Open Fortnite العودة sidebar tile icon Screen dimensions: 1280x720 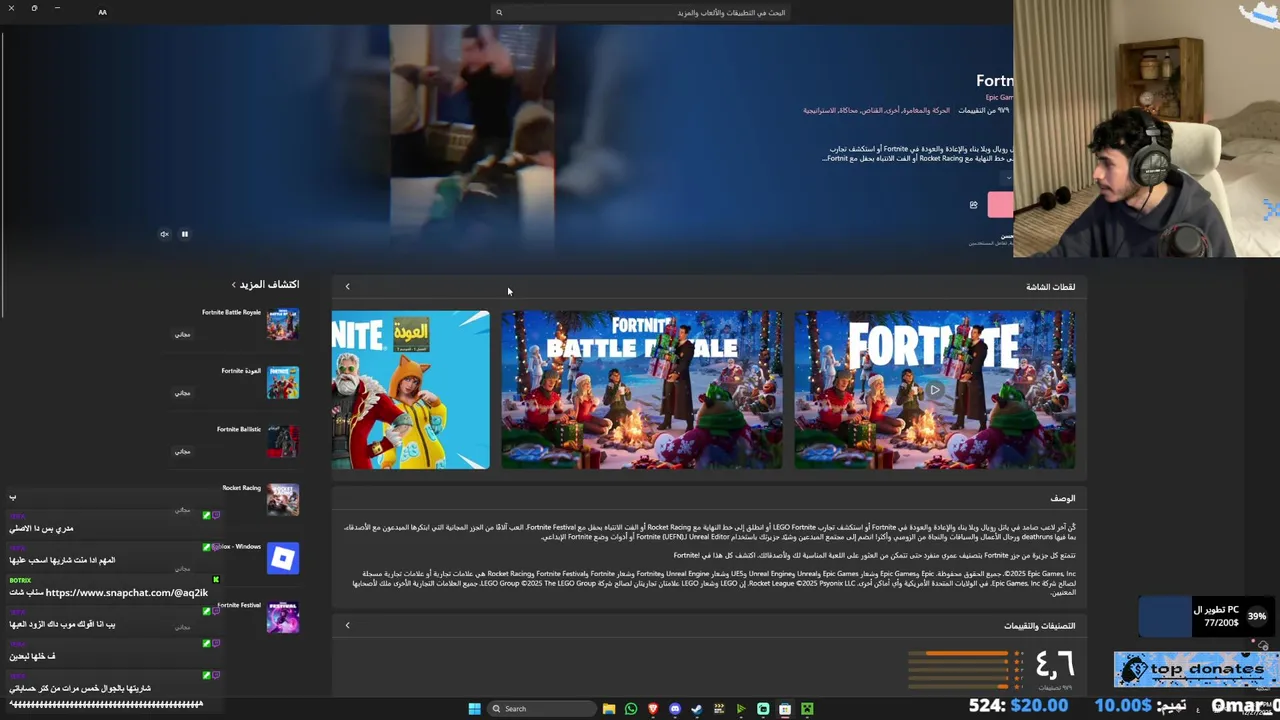pyautogui.click(x=283, y=383)
